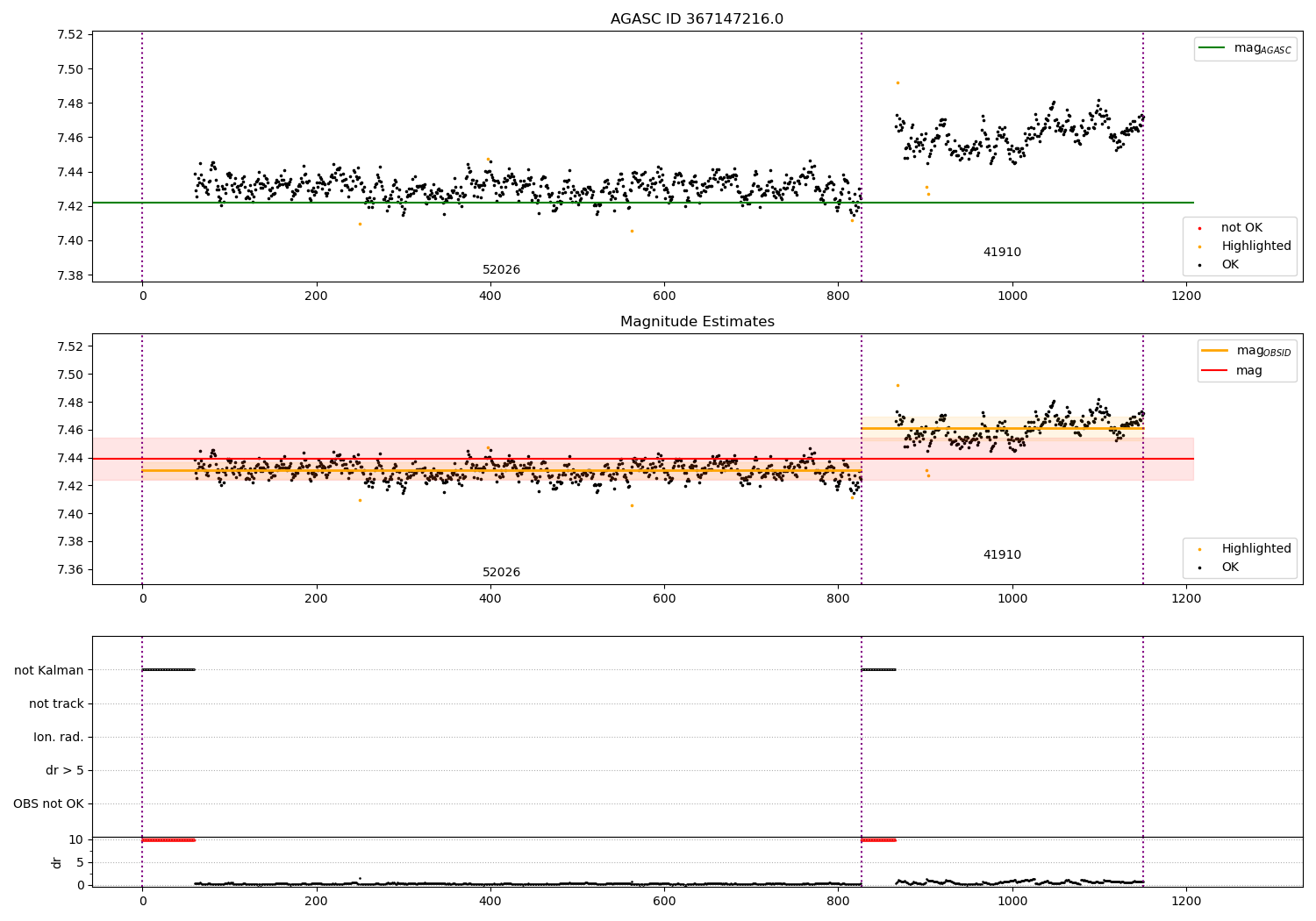Image resolution: width=1316 pixels, height=921 pixels.
Task: Click the 400 x-tick under Magnitude Estimates plot
Action: click(490, 598)
